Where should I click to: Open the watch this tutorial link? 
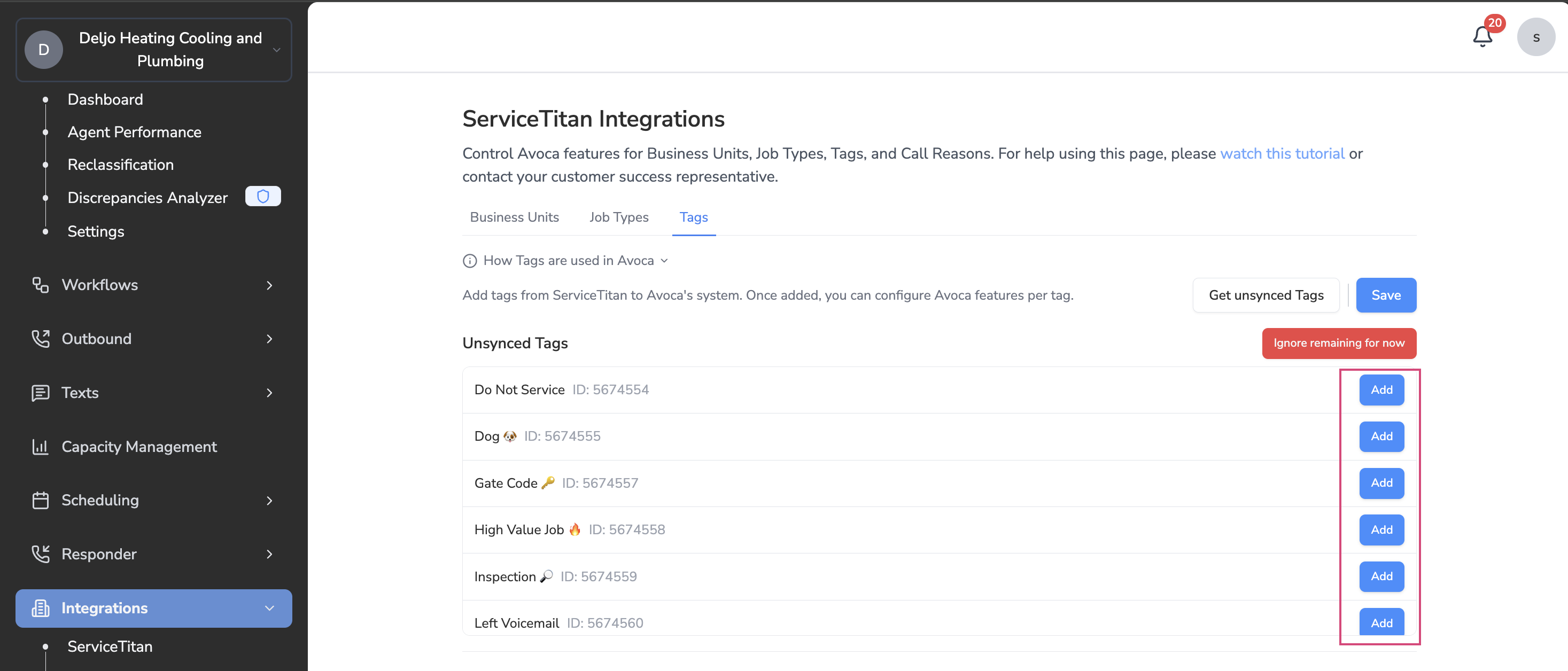coord(1282,153)
